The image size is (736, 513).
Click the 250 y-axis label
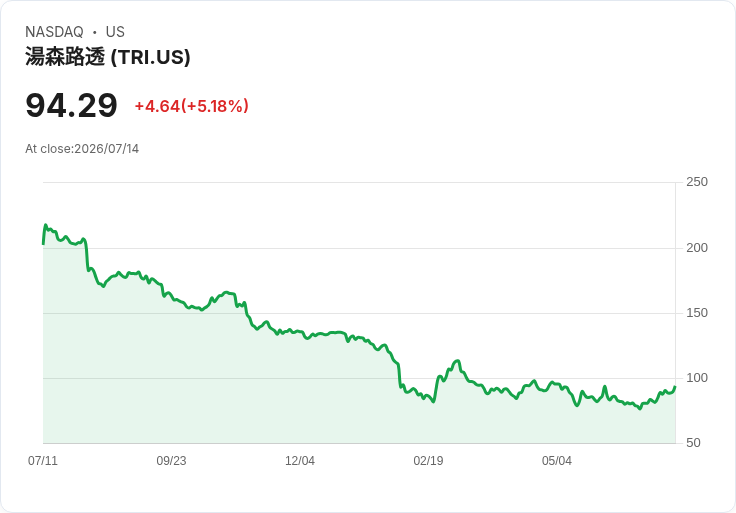tap(697, 182)
